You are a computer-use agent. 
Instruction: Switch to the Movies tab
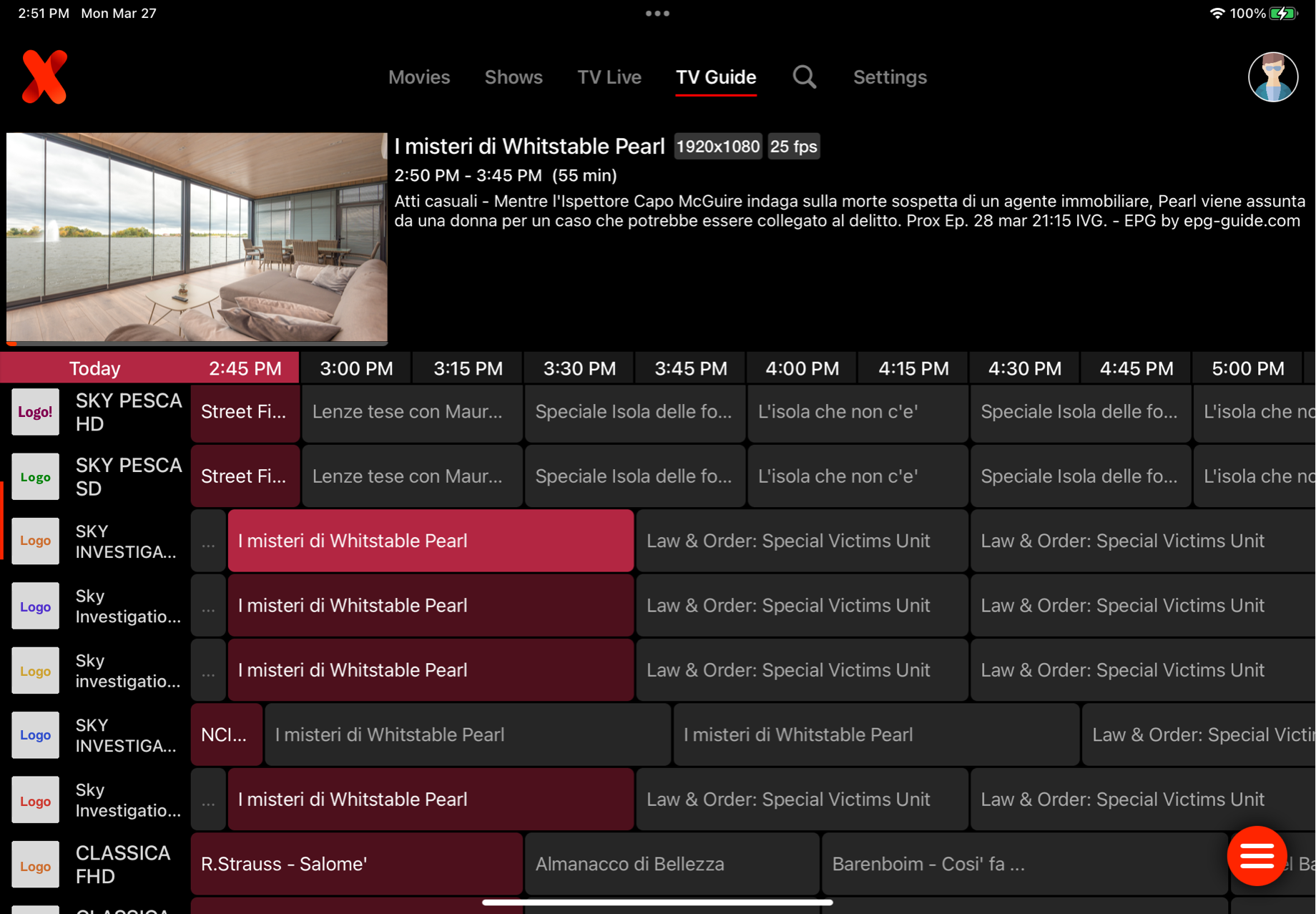point(419,77)
